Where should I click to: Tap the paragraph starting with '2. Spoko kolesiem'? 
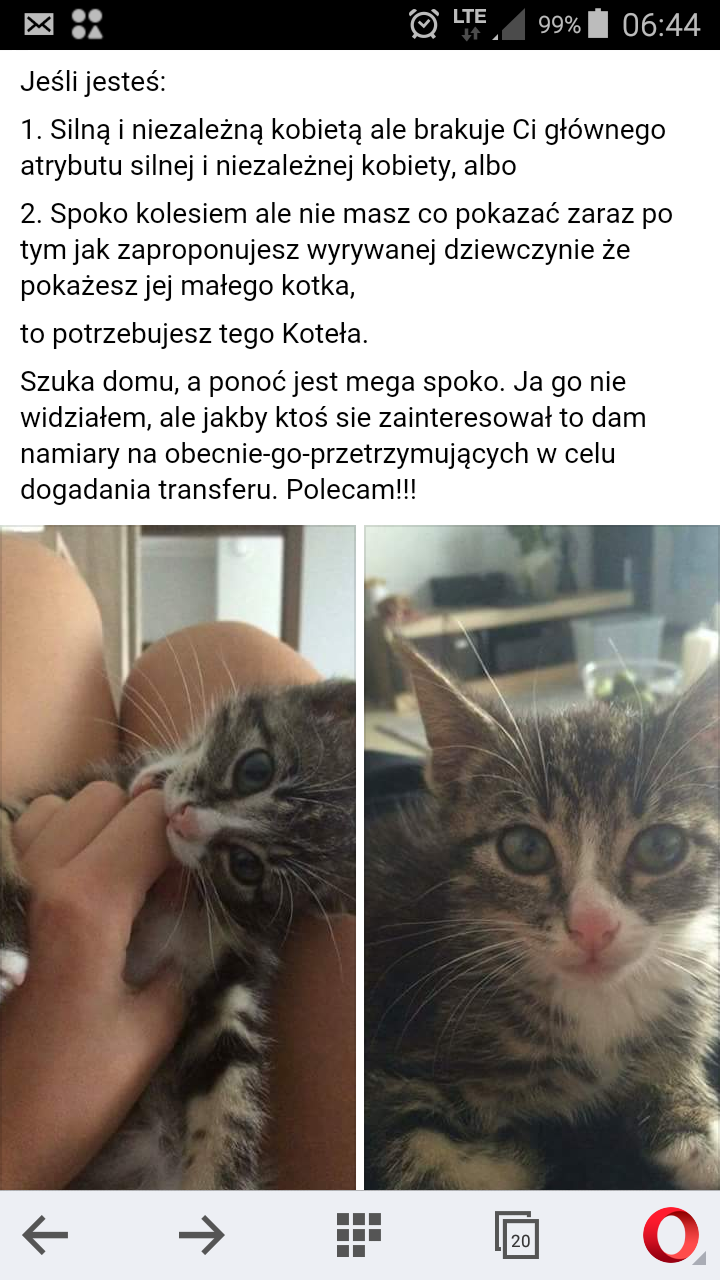(x=346, y=250)
